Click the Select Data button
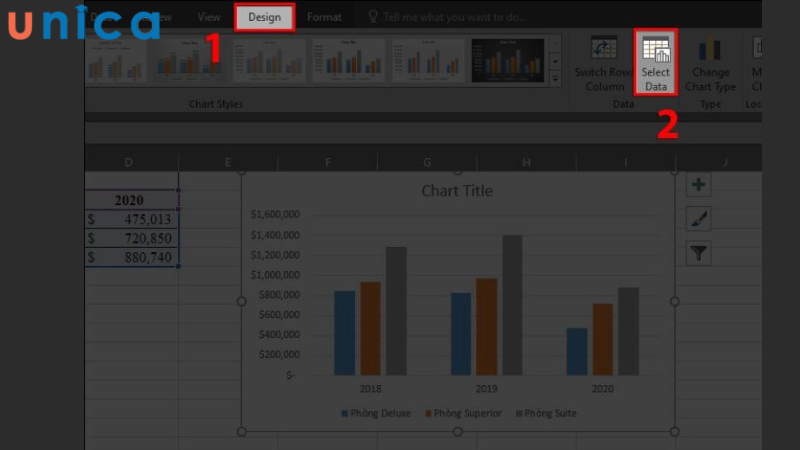 tap(656, 63)
